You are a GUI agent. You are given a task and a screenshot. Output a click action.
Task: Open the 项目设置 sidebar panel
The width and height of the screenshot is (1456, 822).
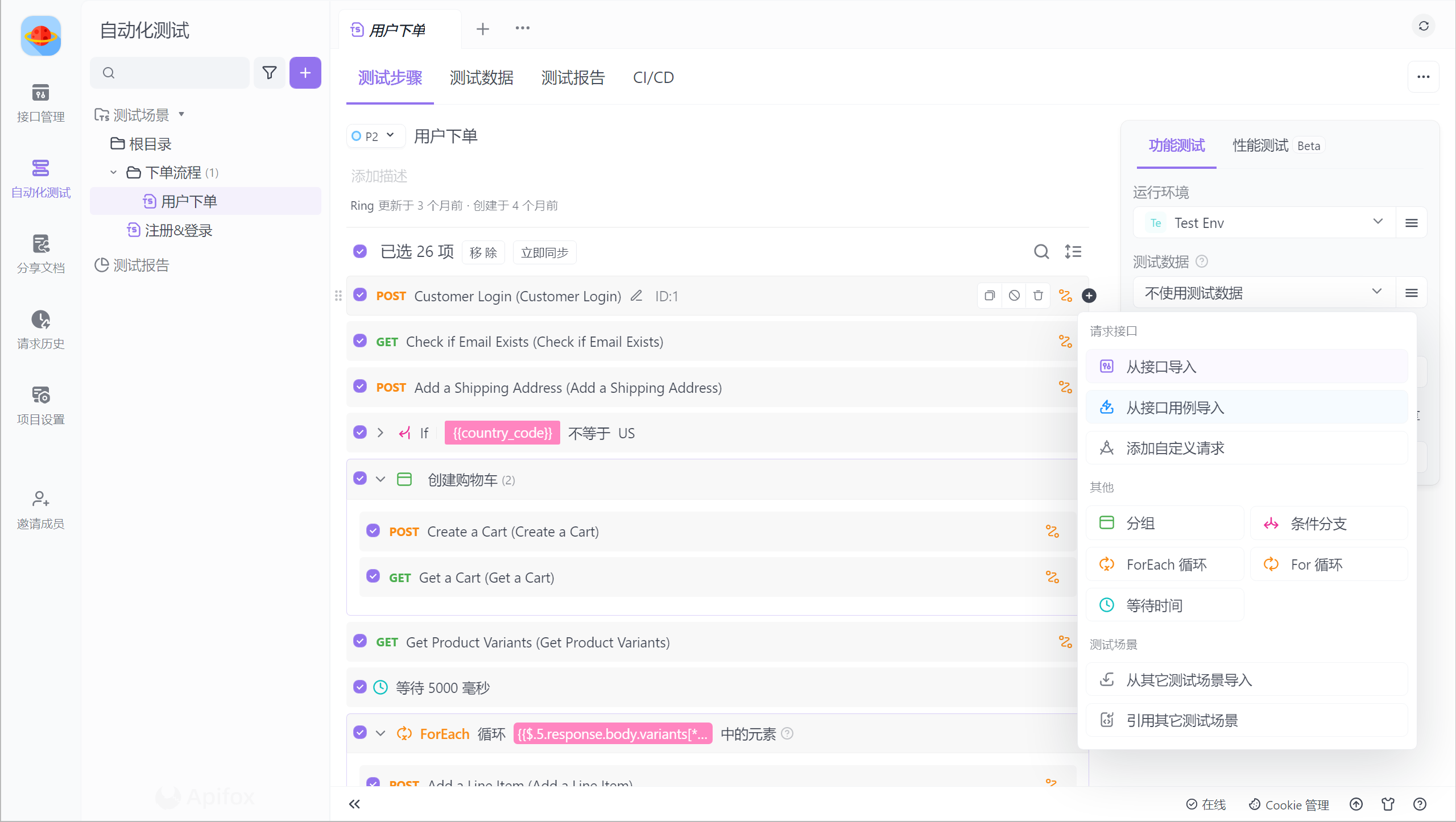coord(40,405)
